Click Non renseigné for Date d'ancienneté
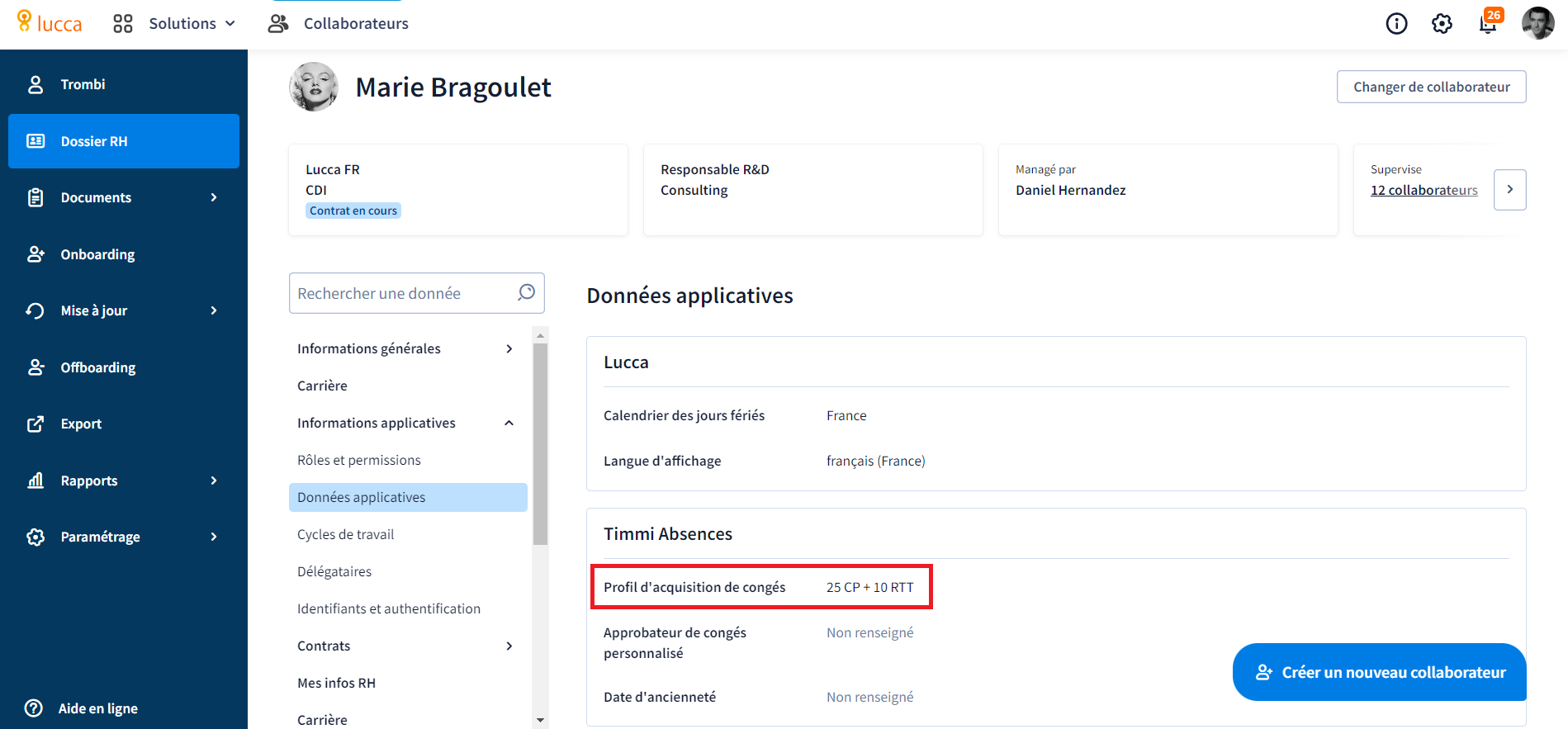This screenshot has width=1568, height=729. click(x=869, y=697)
